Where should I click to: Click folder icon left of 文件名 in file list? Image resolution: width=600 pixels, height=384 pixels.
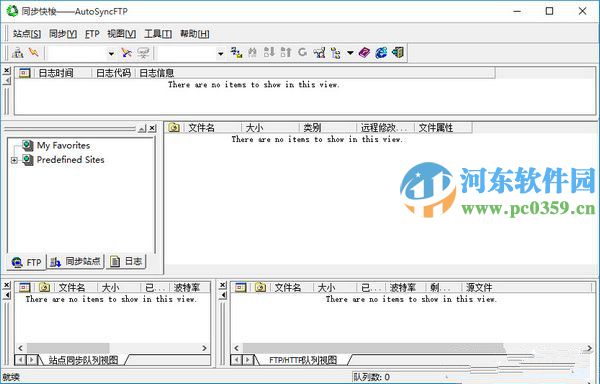174,127
